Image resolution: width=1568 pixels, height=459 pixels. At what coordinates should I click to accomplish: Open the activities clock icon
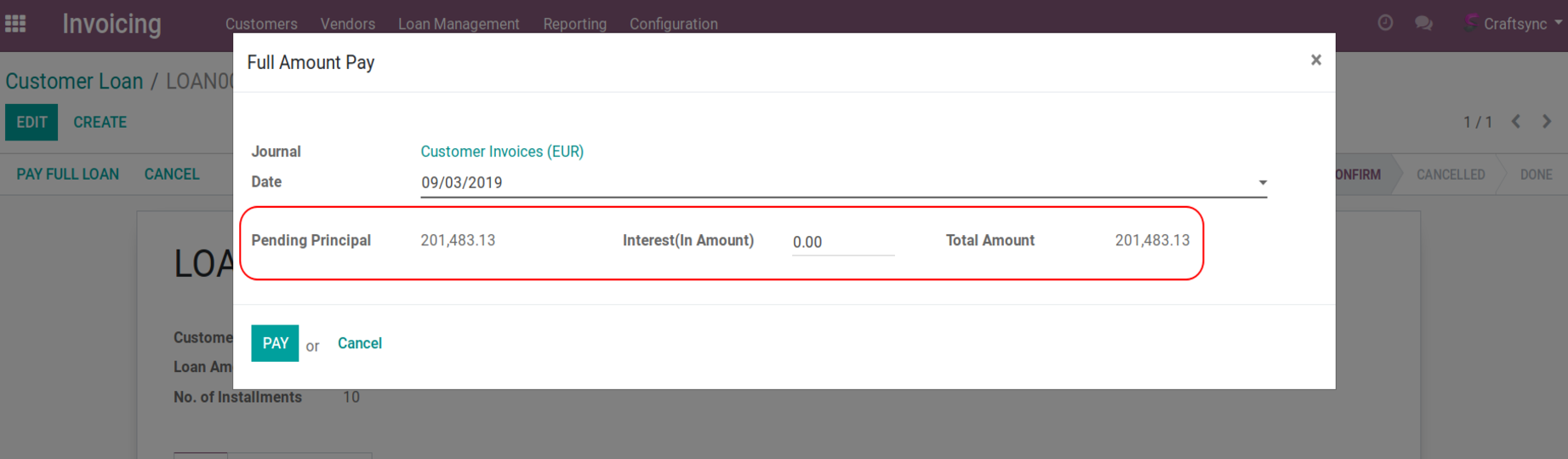click(1385, 23)
